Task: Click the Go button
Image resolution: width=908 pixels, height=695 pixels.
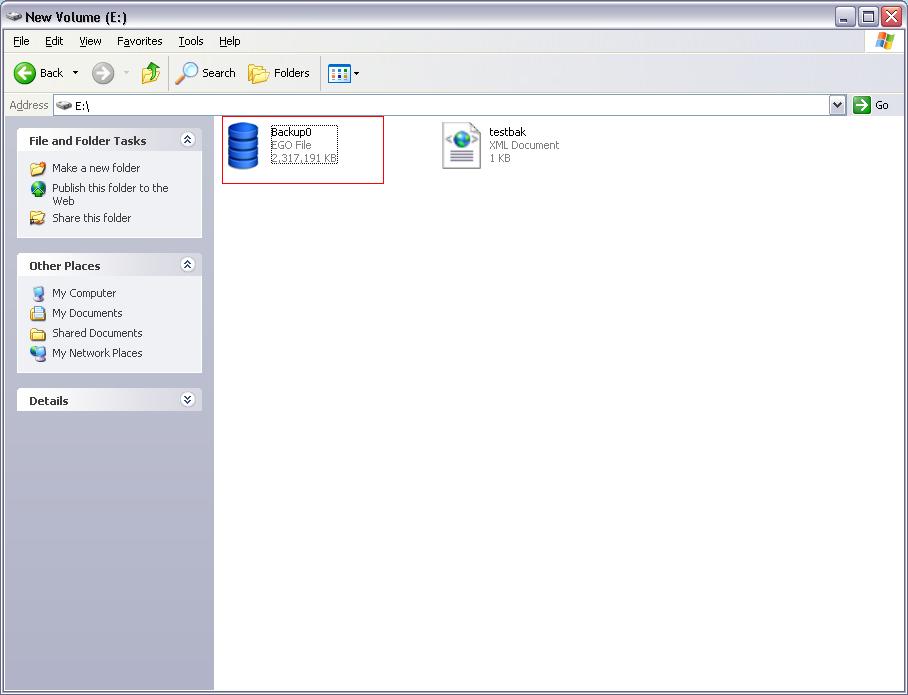Action: pos(871,105)
